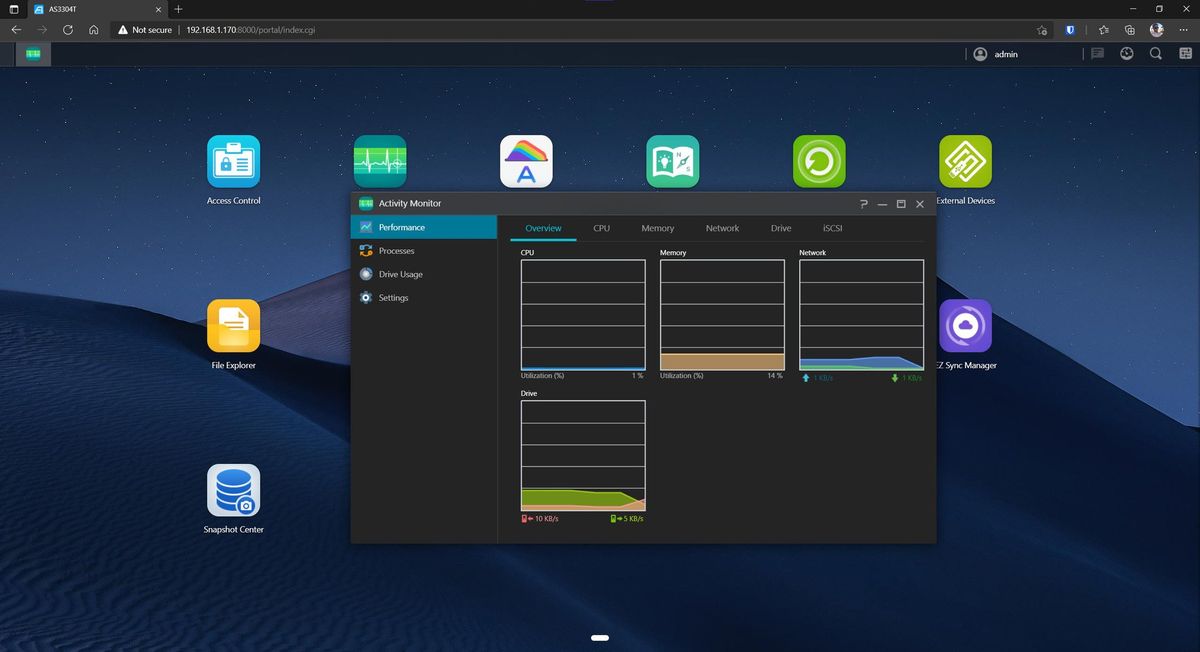This screenshot has width=1200, height=652.
Task: Open the dashboard gauge tools icon
Action: point(1127,54)
